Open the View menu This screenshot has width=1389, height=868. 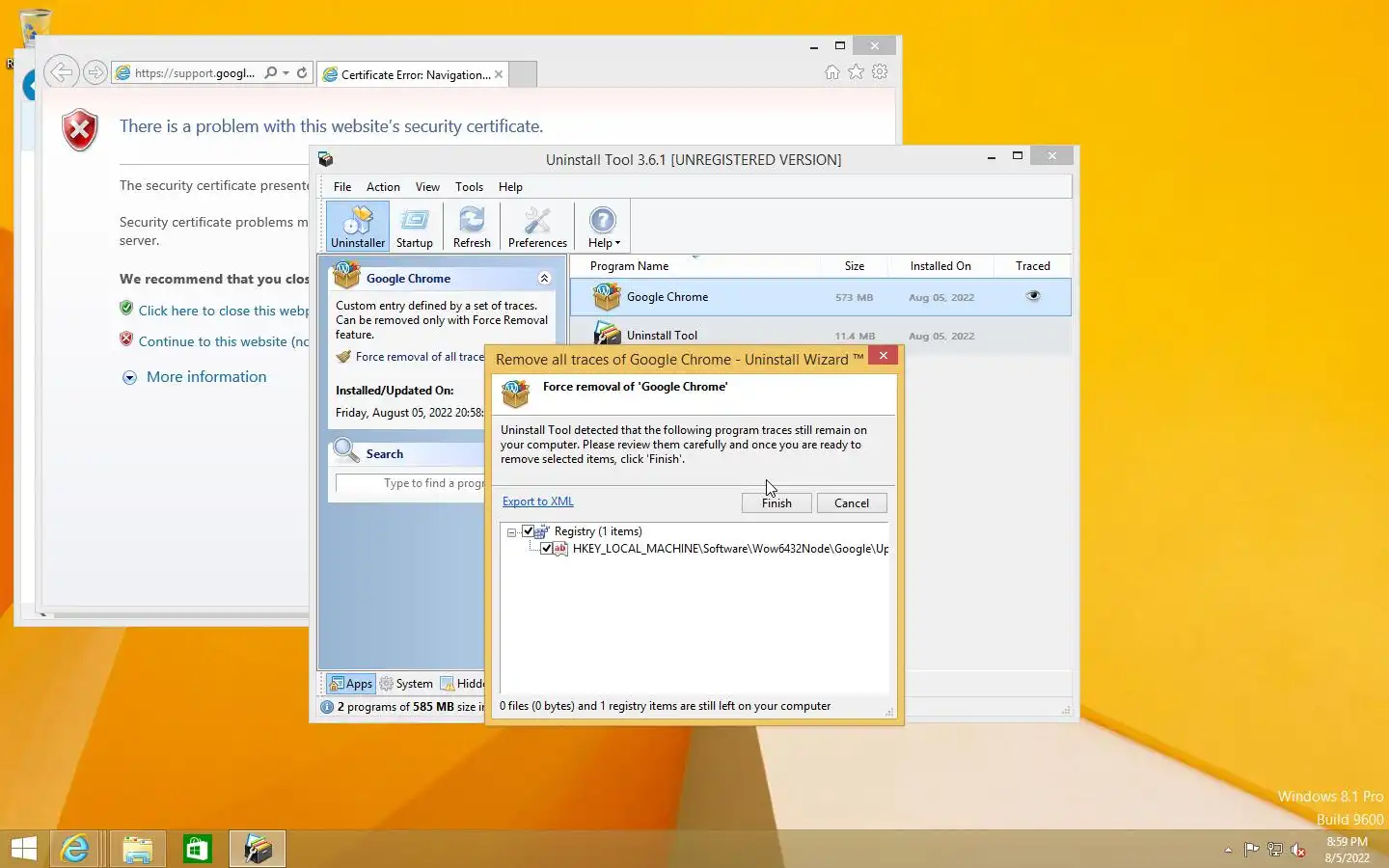click(427, 187)
